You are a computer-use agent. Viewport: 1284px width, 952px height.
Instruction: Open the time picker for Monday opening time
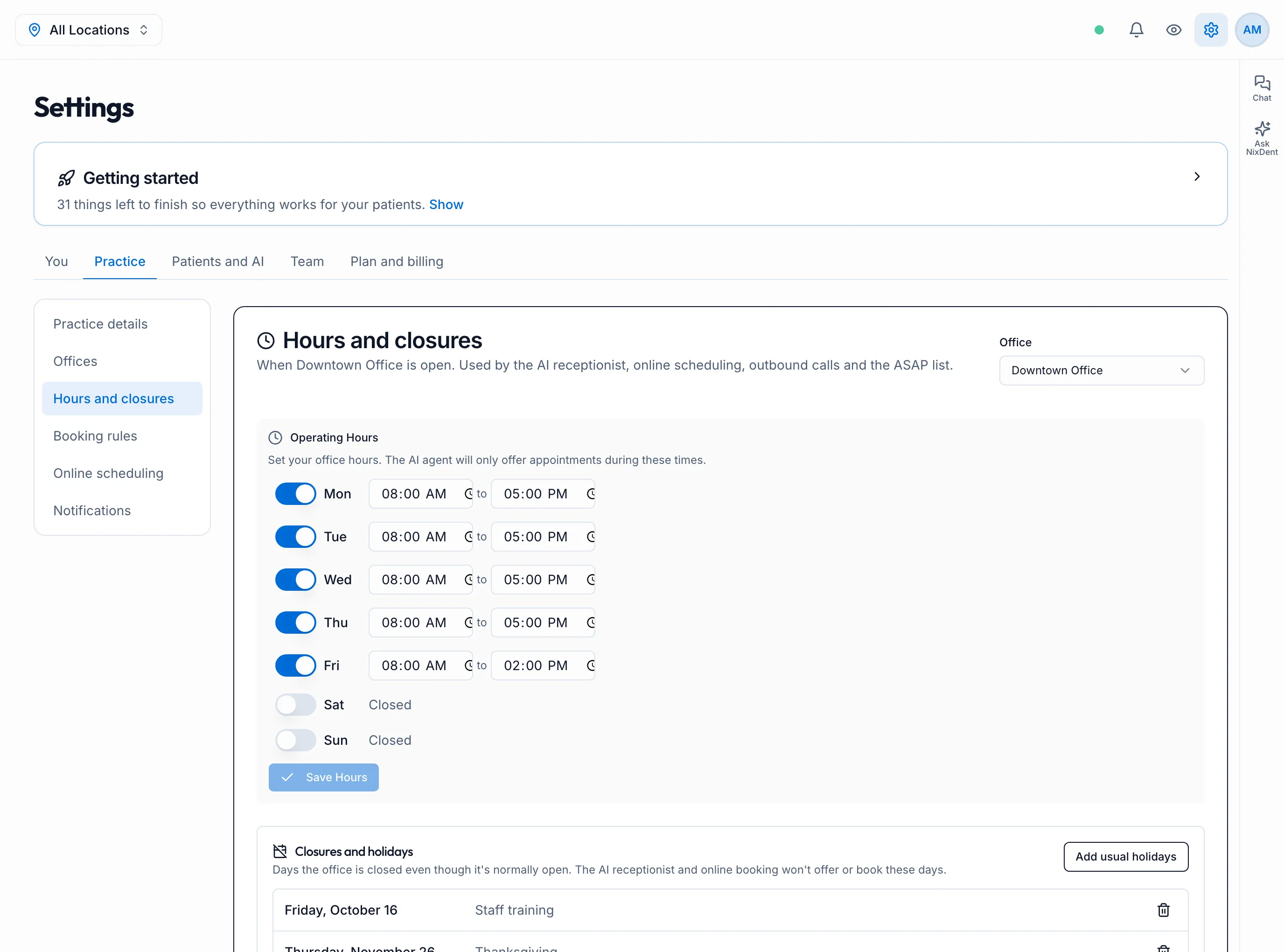[468, 494]
